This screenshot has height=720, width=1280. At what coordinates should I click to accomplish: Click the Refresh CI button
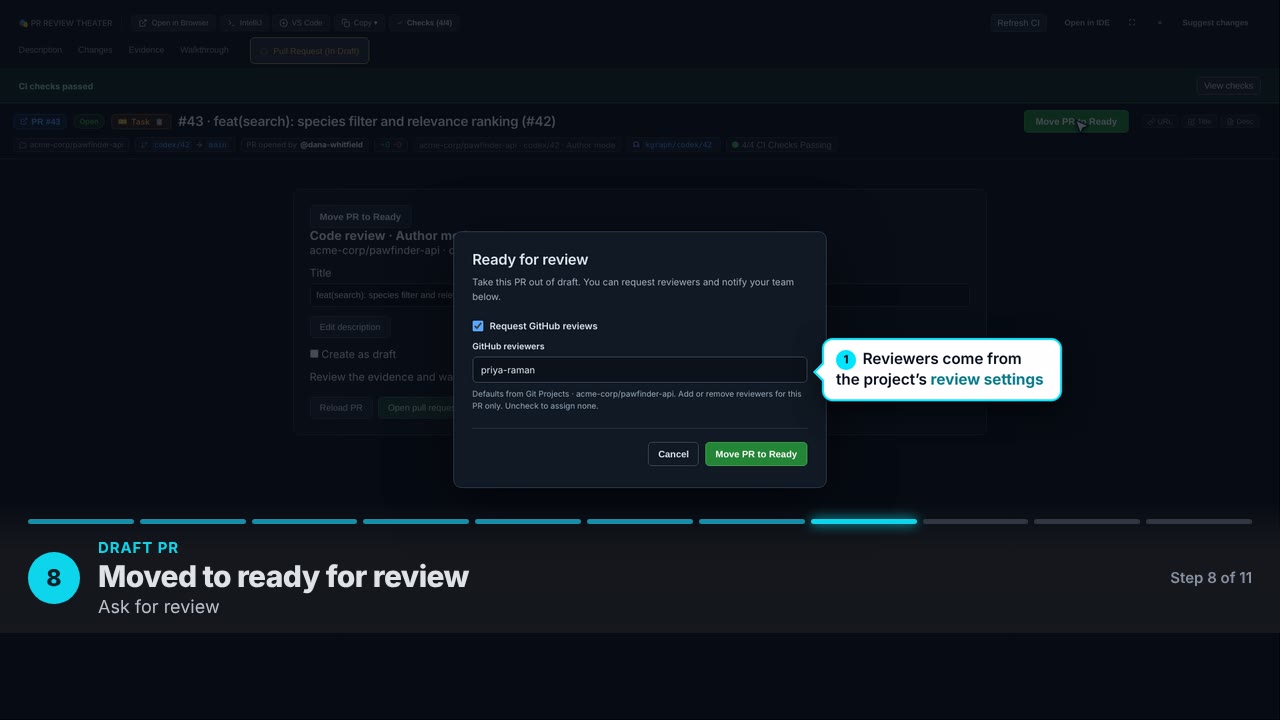click(x=1018, y=23)
